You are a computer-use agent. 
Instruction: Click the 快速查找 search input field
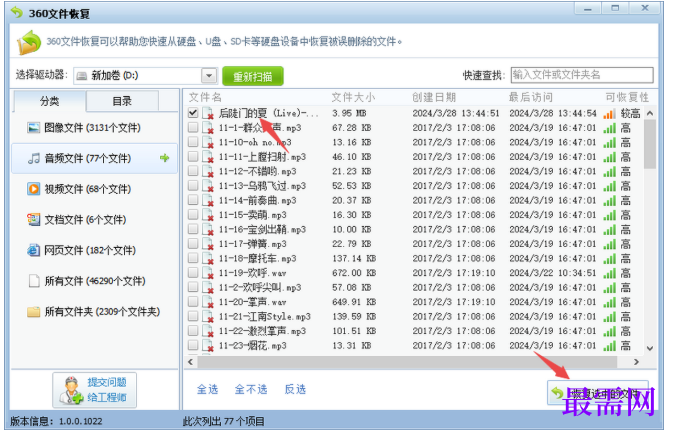point(582,75)
